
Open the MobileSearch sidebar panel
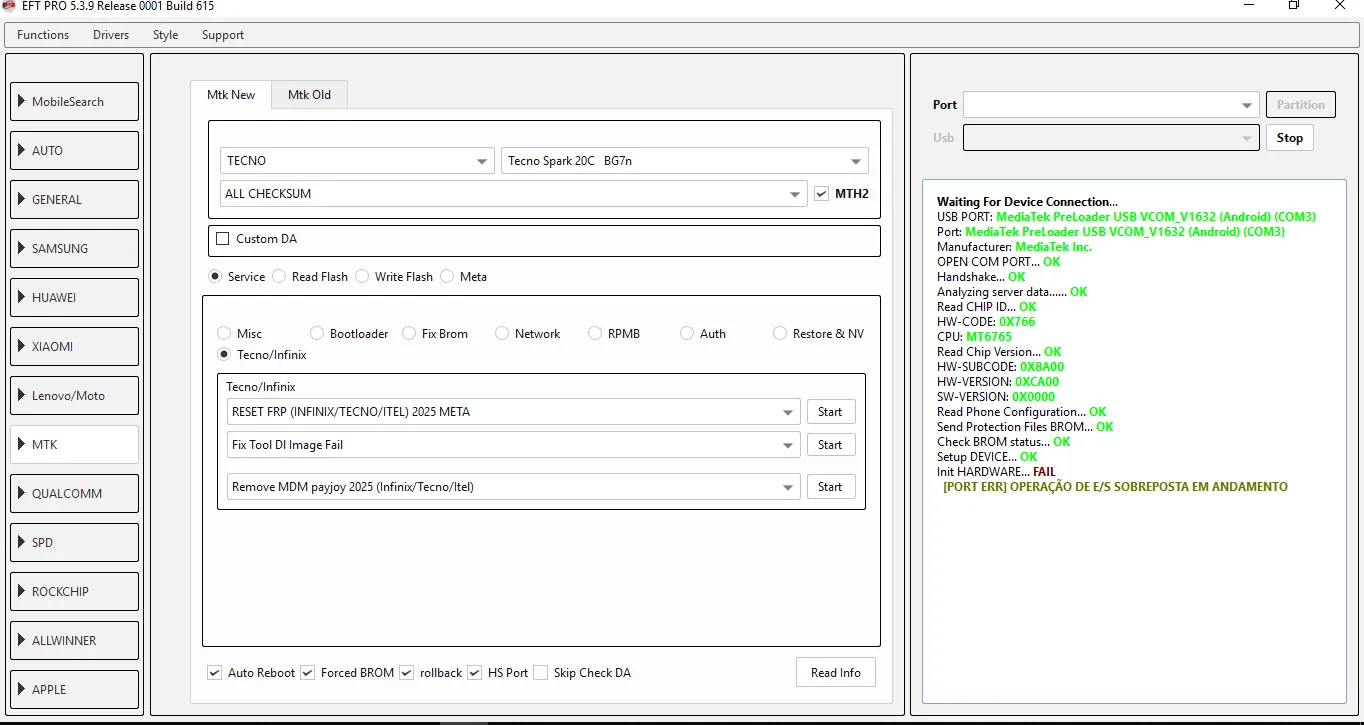click(75, 101)
